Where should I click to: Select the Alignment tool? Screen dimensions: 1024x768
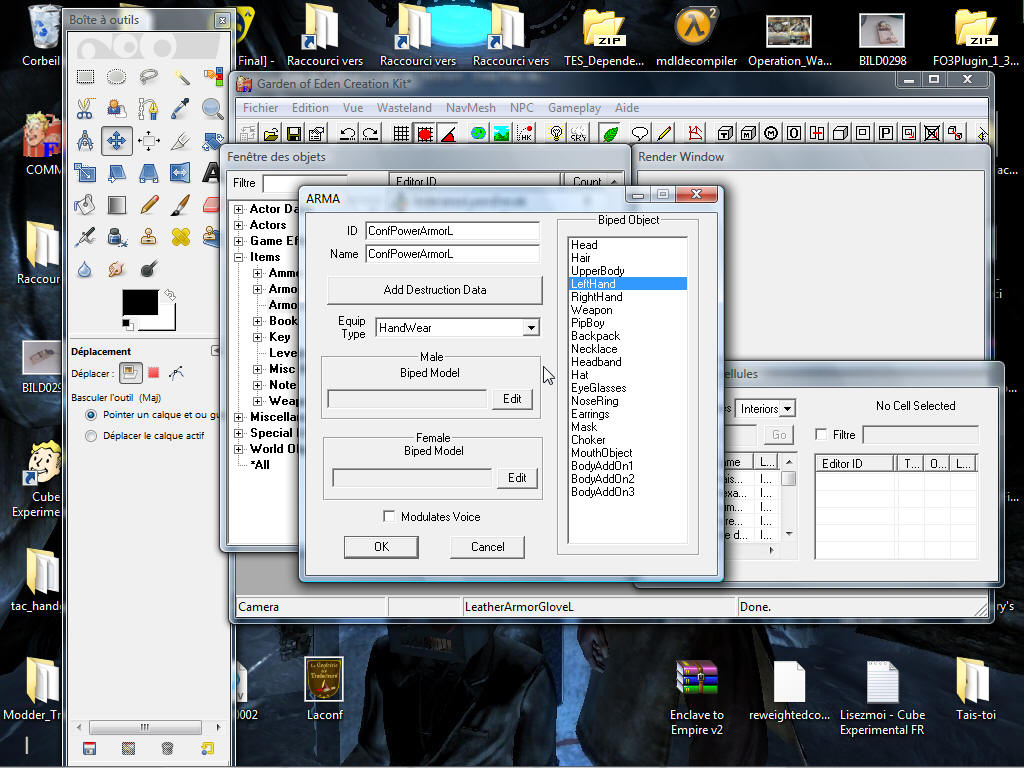pos(149,140)
